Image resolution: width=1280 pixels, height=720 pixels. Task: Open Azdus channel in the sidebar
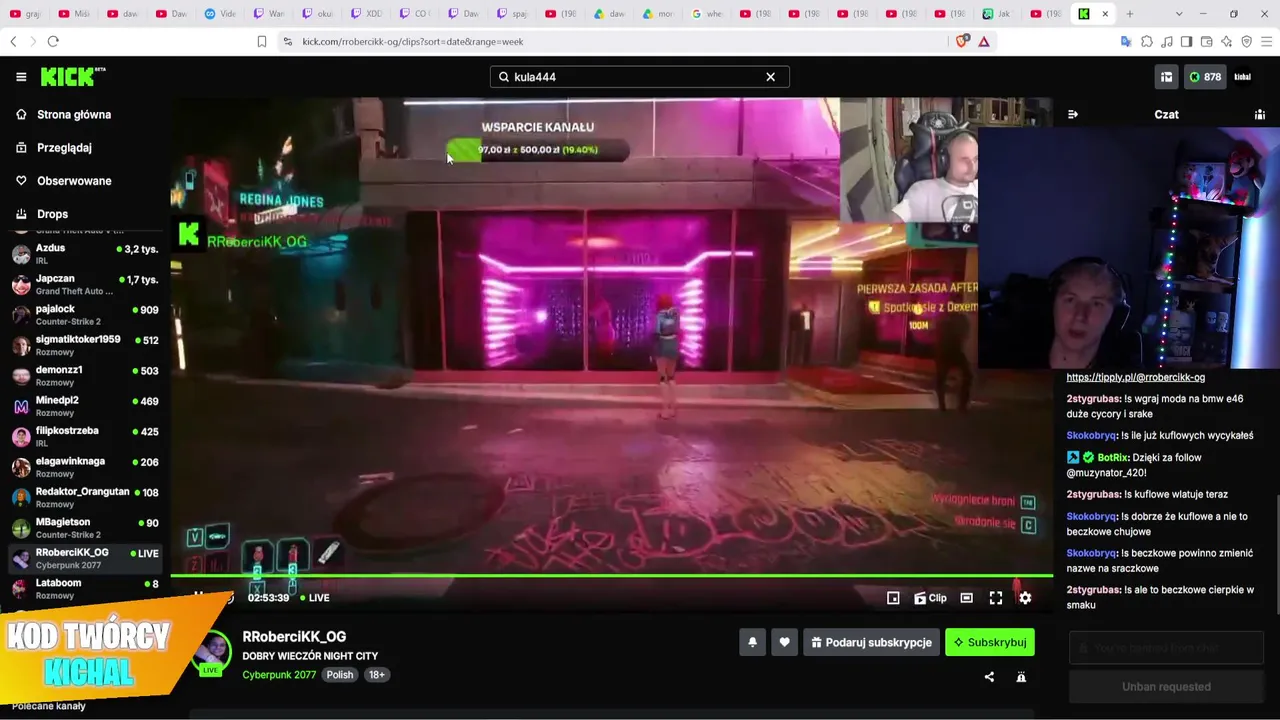[x=85, y=254]
